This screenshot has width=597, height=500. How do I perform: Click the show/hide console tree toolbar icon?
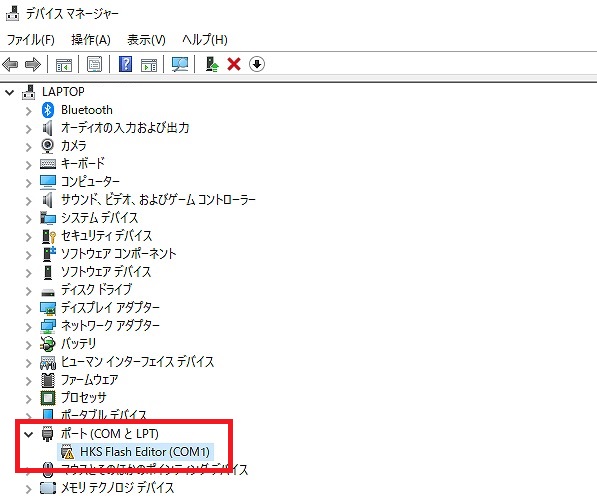[64, 64]
